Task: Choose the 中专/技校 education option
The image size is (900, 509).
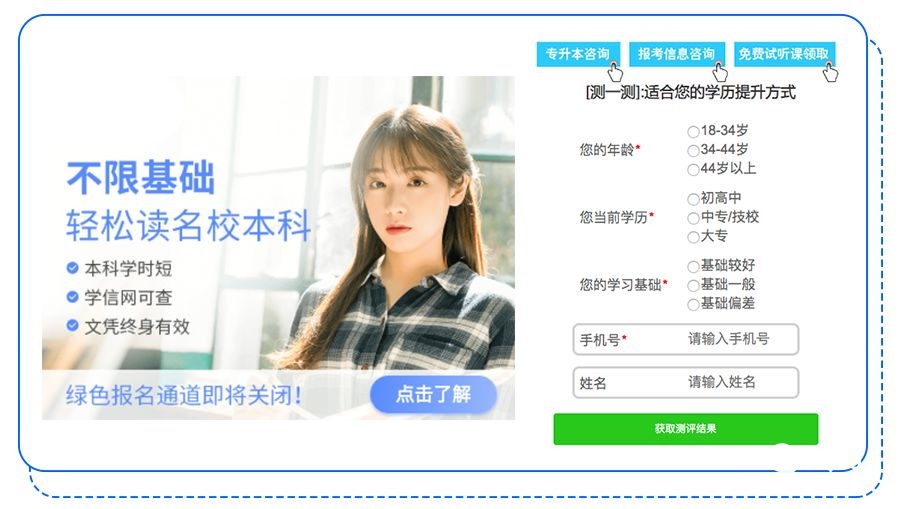Action: (x=693, y=218)
